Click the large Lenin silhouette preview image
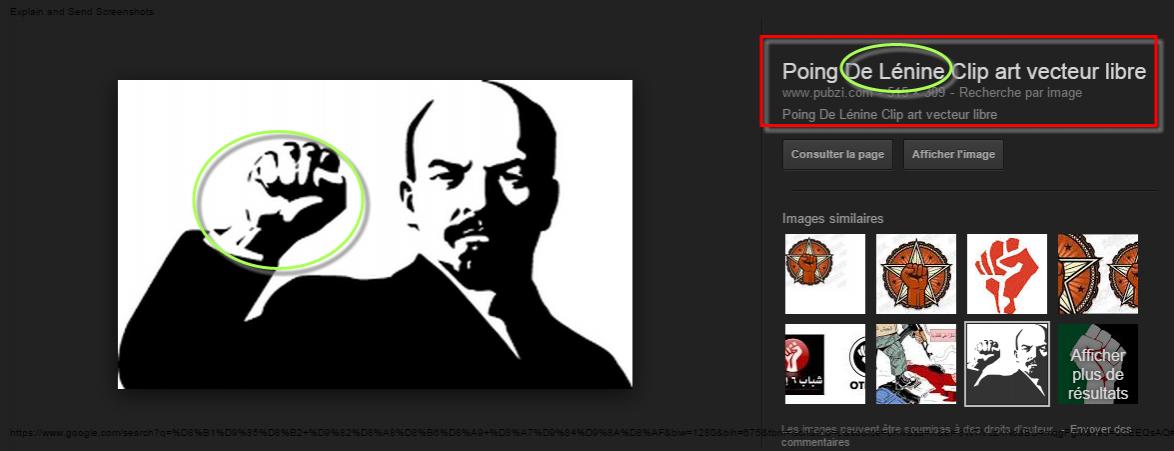 click(x=375, y=234)
